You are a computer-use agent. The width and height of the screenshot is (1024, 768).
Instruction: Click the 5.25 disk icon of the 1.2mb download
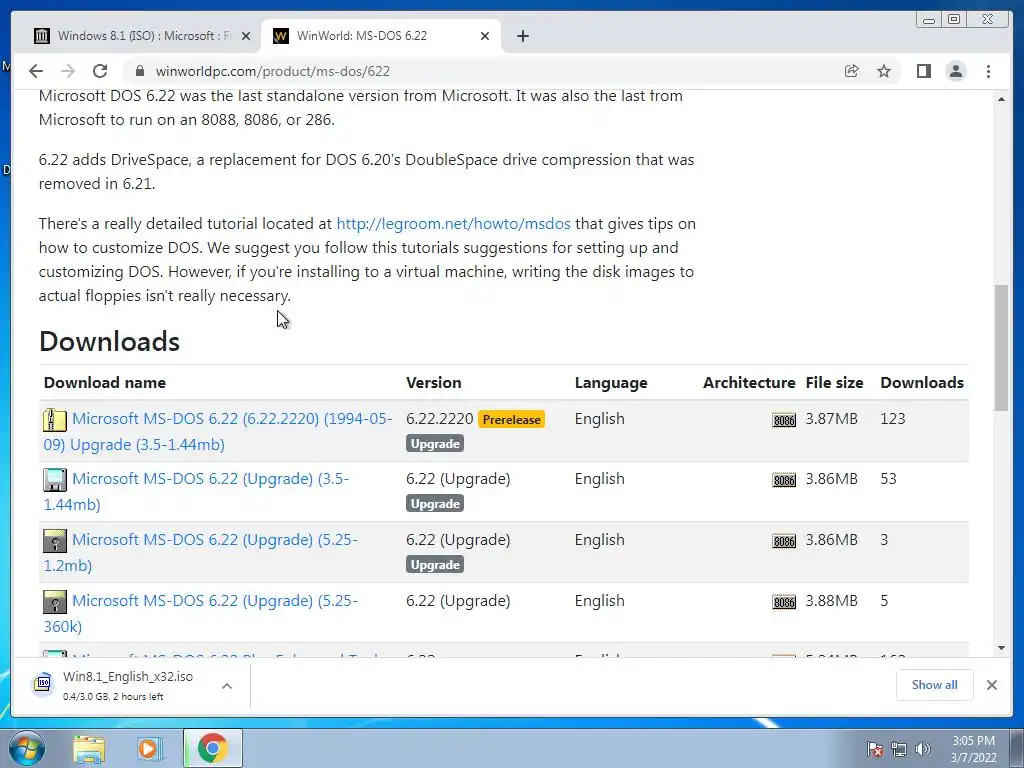pyautogui.click(x=55, y=541)
